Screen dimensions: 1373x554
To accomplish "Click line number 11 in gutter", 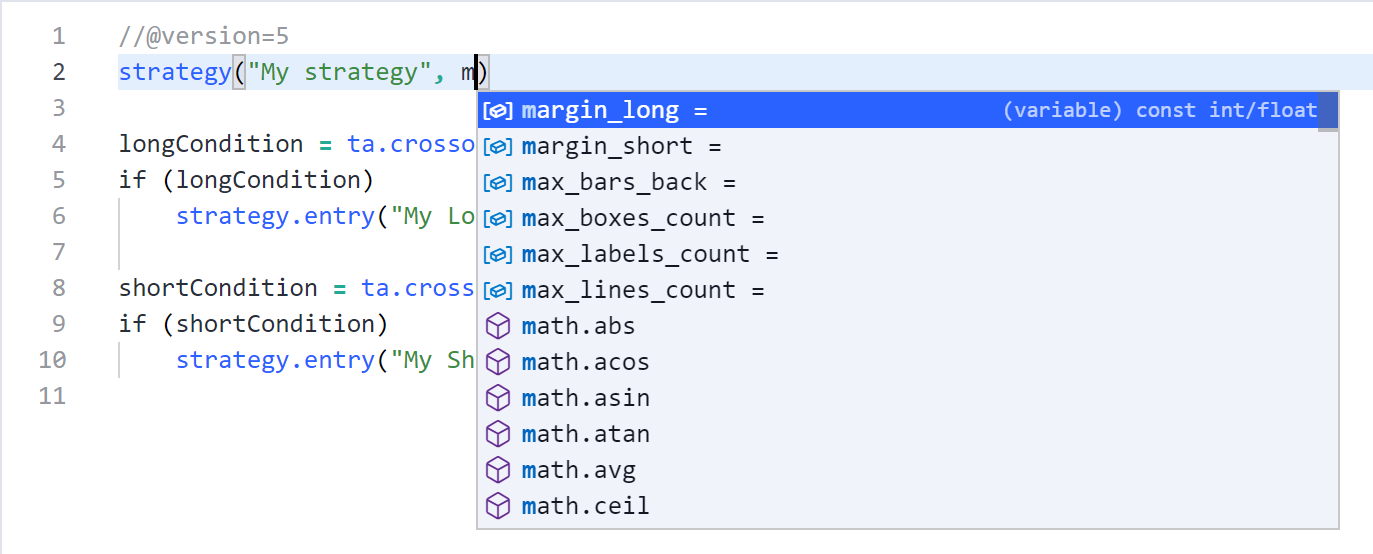I will 51,397.
